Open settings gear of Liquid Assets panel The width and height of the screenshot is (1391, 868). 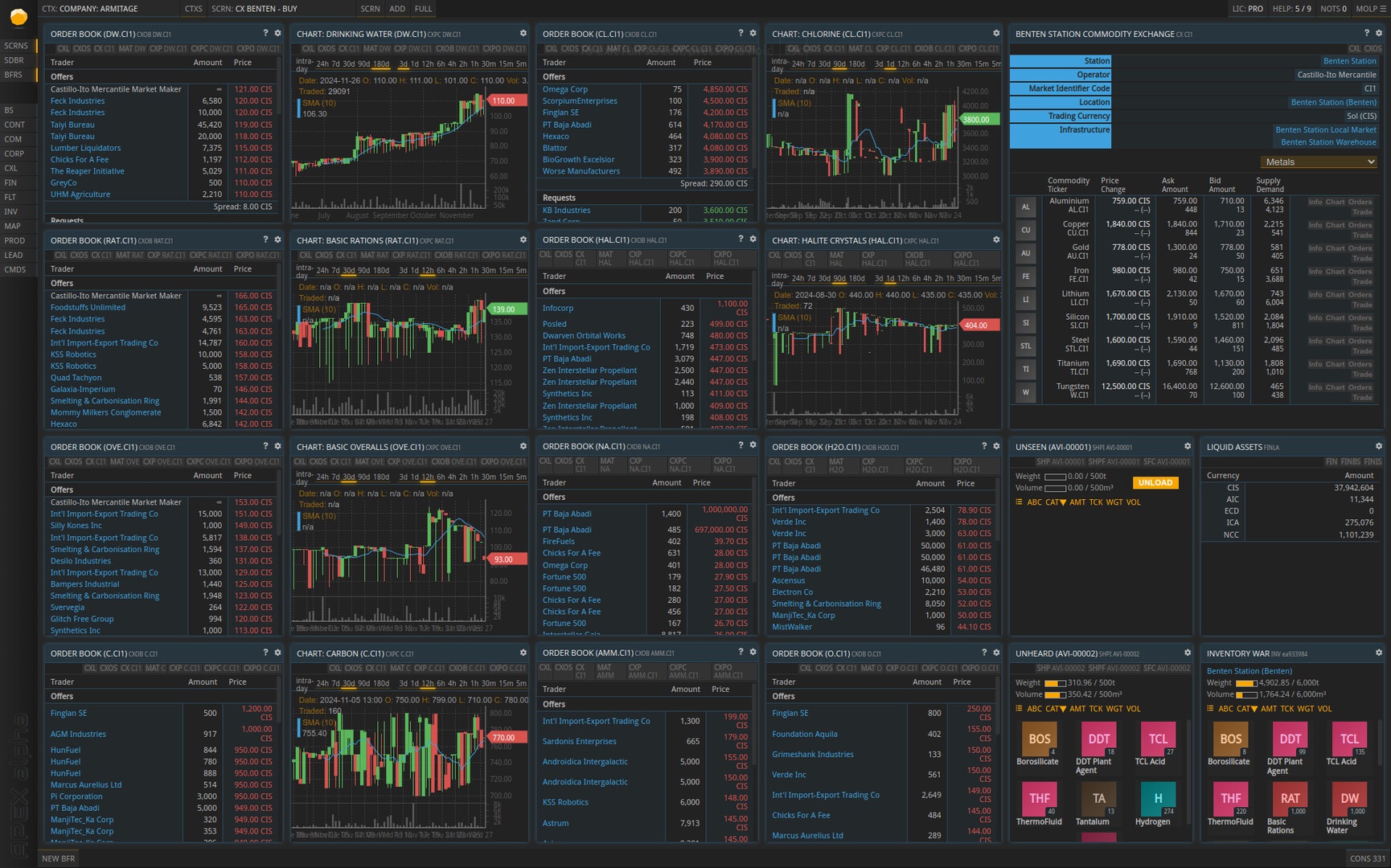tap(1378, 446)
